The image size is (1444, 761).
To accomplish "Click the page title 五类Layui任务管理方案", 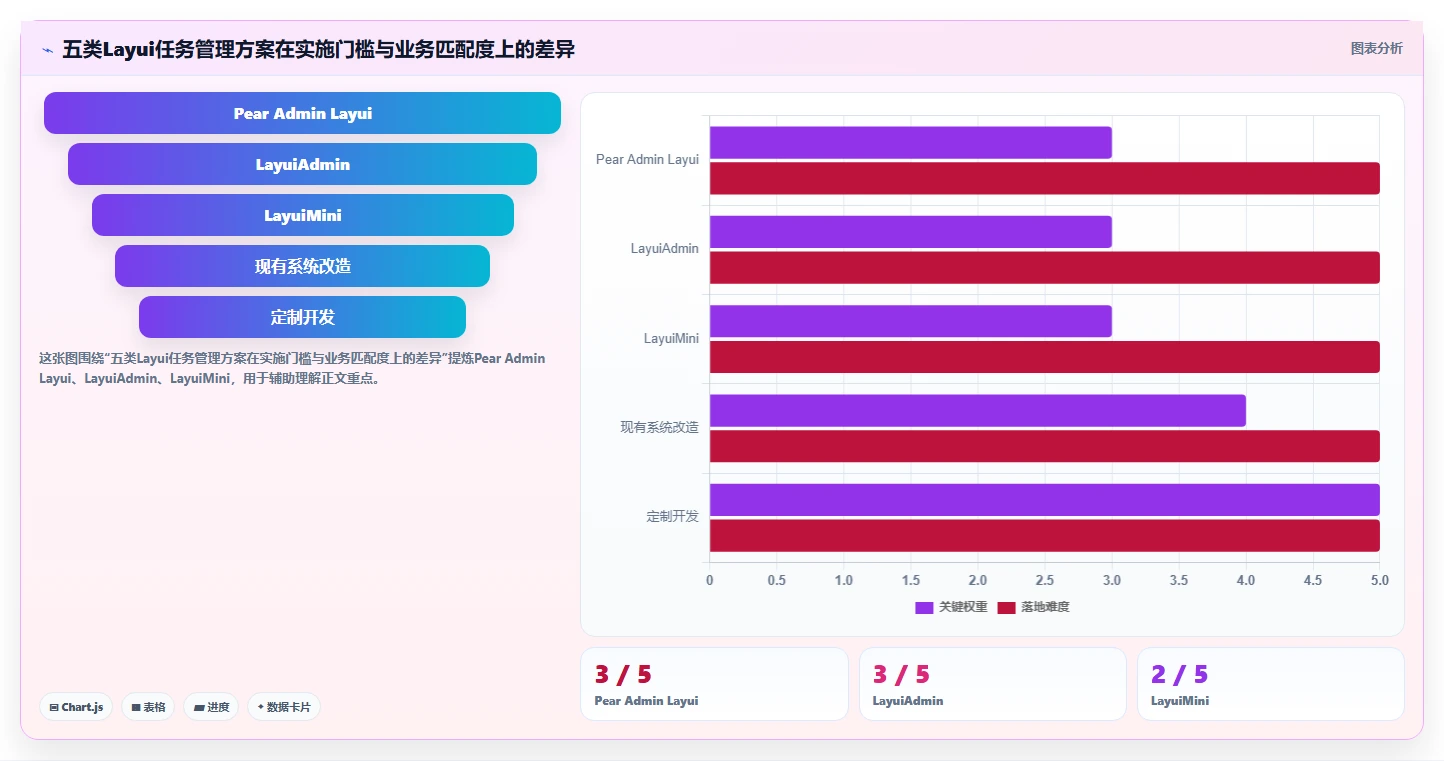I will tap(318, 49).
